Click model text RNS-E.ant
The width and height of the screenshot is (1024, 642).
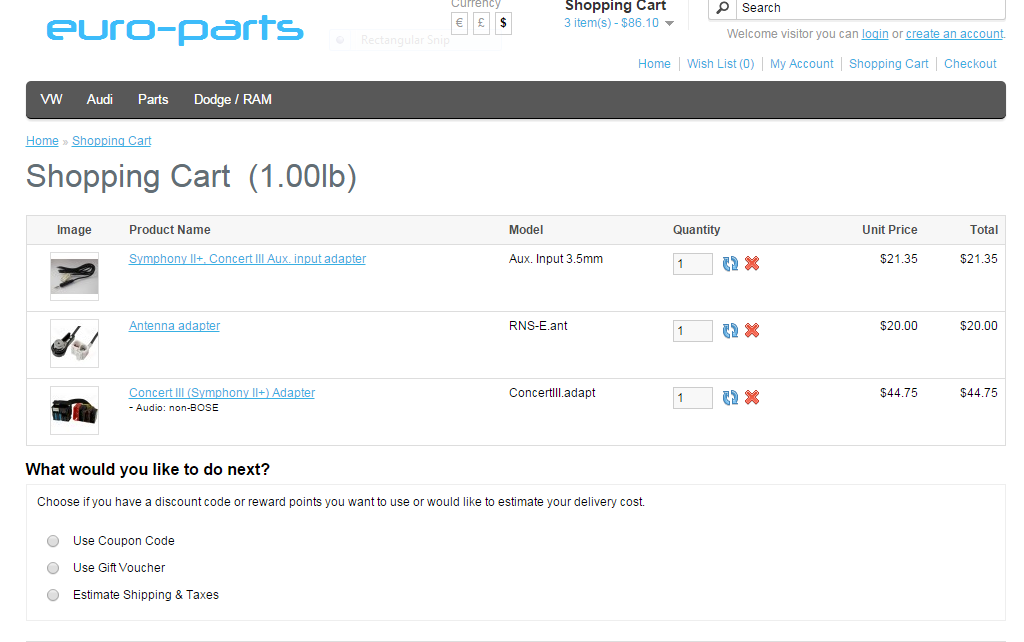tap(538, 325)
